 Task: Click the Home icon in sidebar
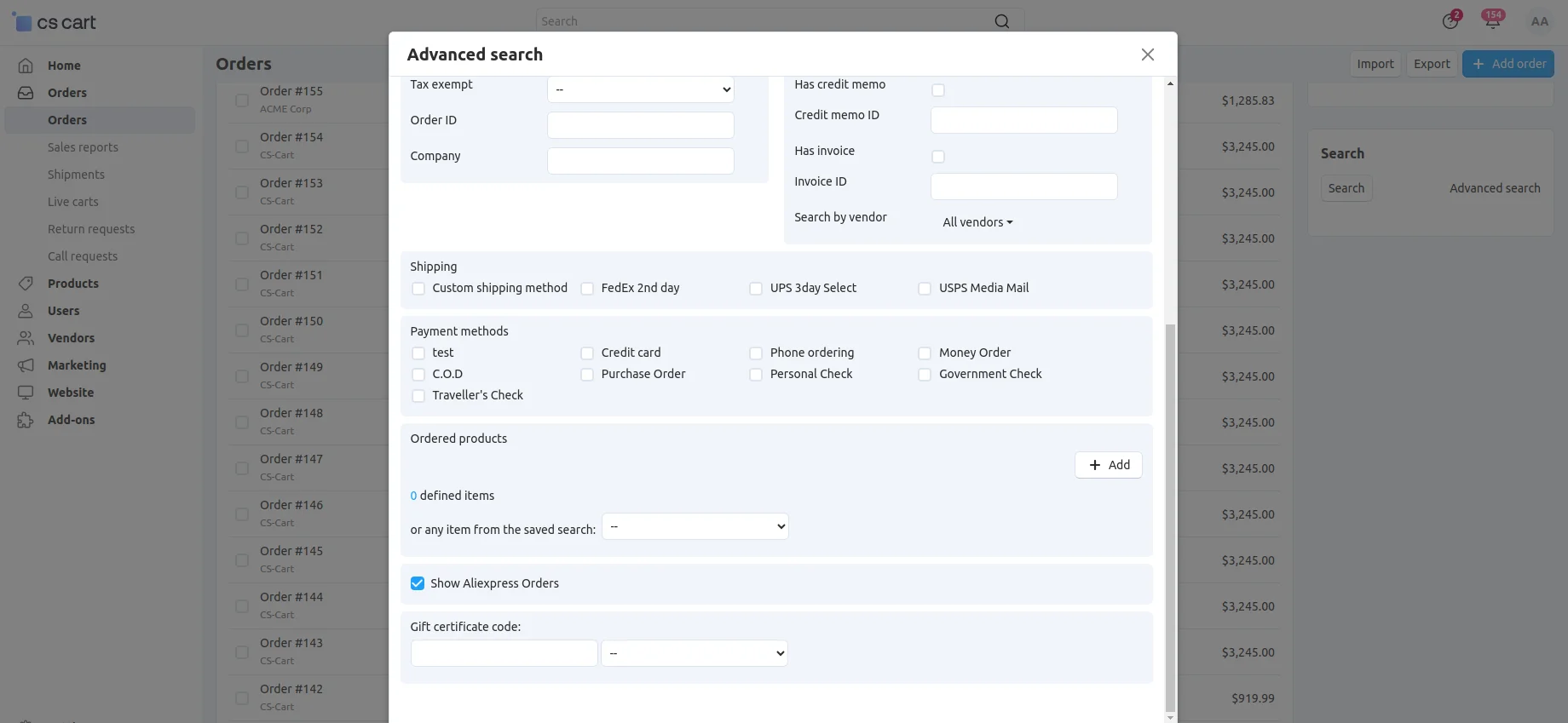(x=26, y=66)
